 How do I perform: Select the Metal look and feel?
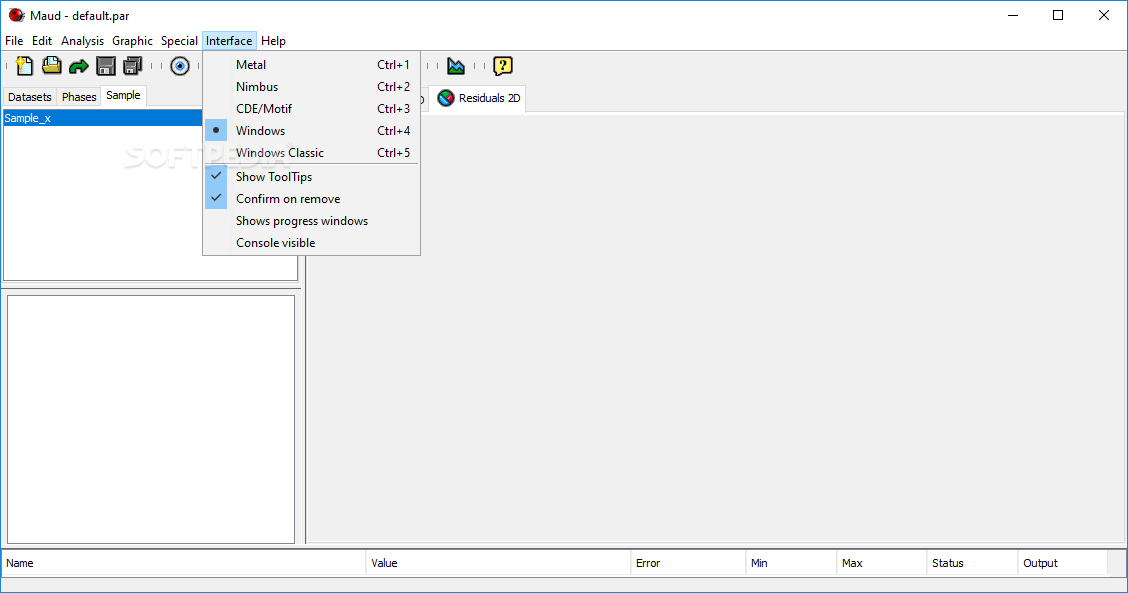point(311,65)
